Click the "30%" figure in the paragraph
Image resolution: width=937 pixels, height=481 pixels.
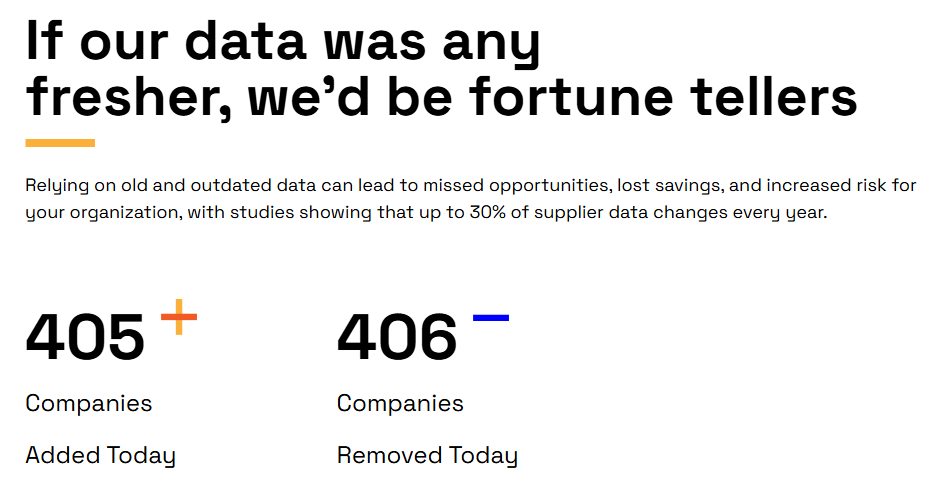488,213
